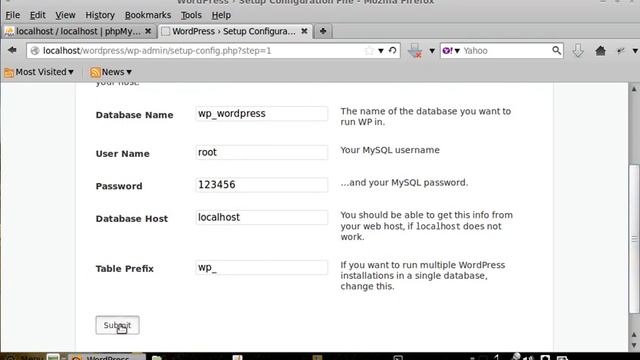640x360 pixels.
Task: Open the Most Visited bookmarks folder
Action: 39,72
